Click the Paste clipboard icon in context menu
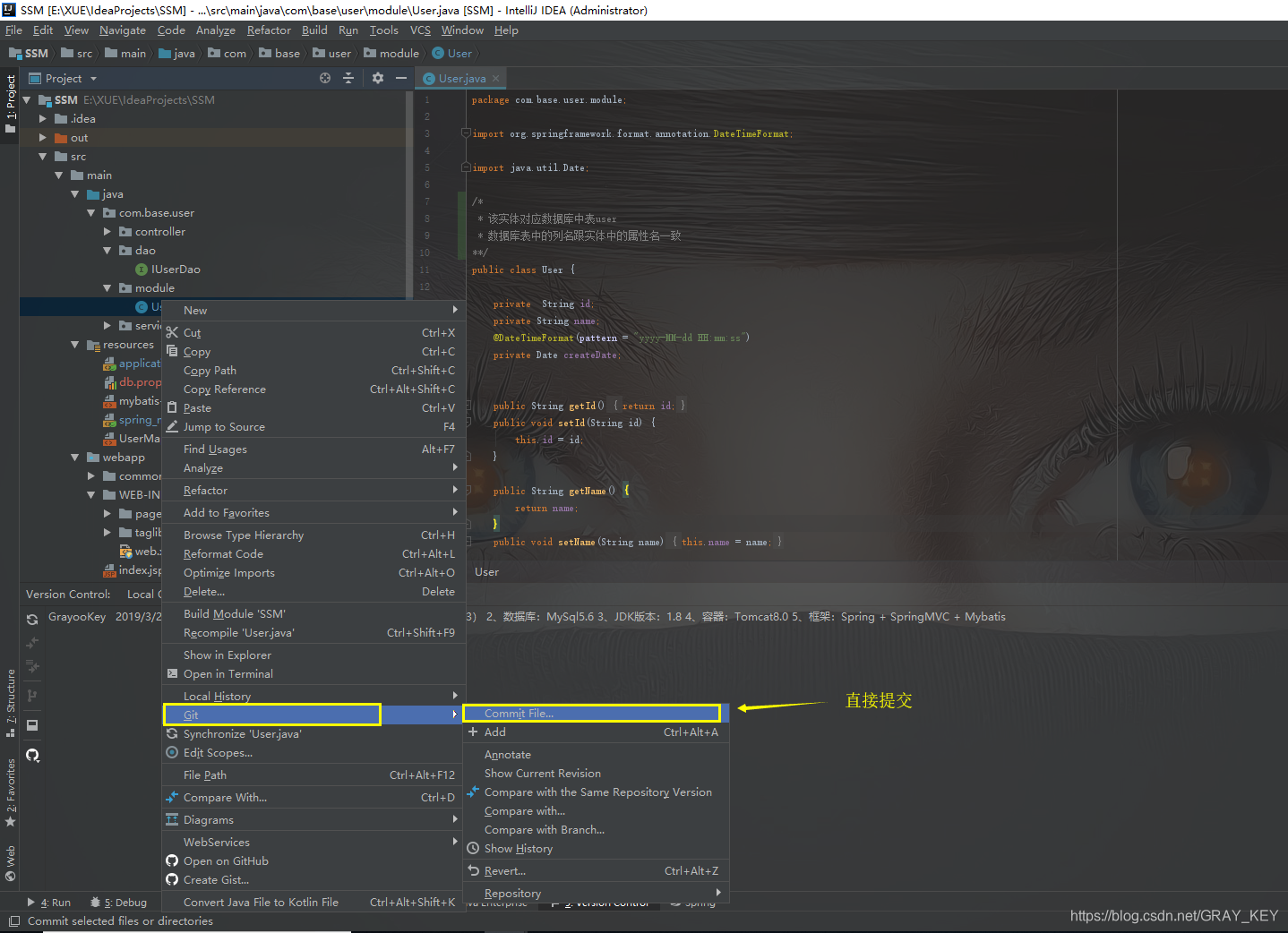This screenshot has width=1288, height=933. click(172, 407)
